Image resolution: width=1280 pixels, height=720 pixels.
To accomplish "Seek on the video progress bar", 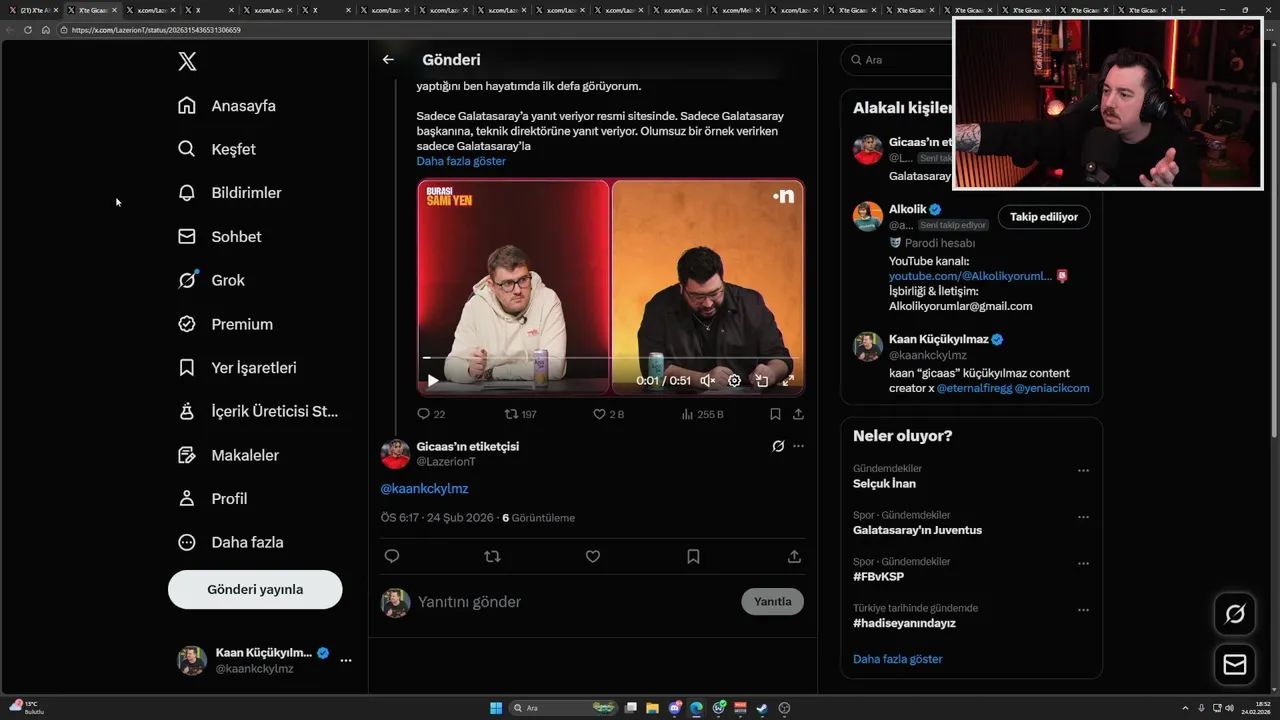I will coord(610,358).
